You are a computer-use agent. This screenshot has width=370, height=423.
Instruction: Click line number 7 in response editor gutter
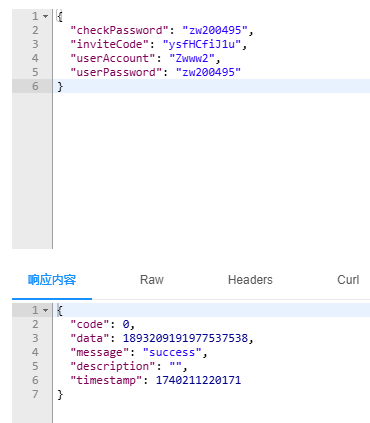[x=35, y=394]
